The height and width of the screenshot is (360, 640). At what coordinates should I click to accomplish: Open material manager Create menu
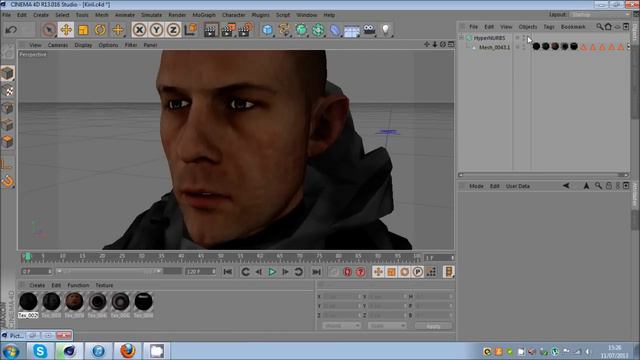click(37, 285)
